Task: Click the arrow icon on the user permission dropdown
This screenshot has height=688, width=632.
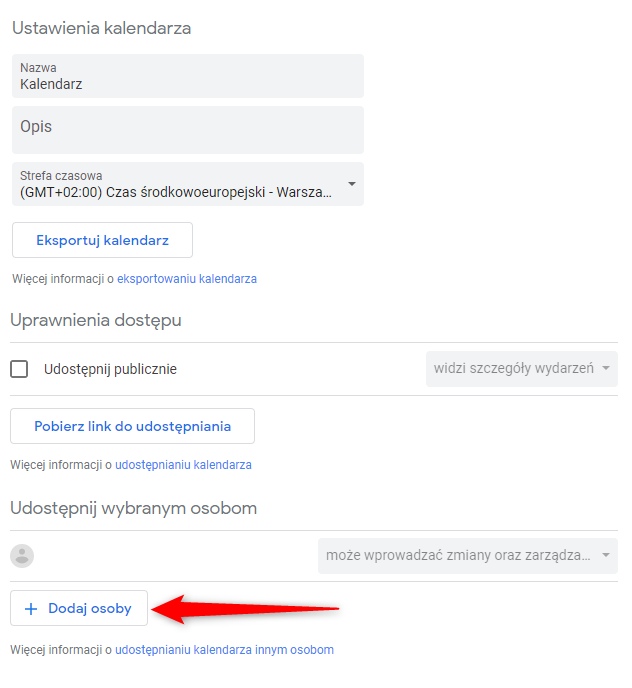Action: (606, 555)
